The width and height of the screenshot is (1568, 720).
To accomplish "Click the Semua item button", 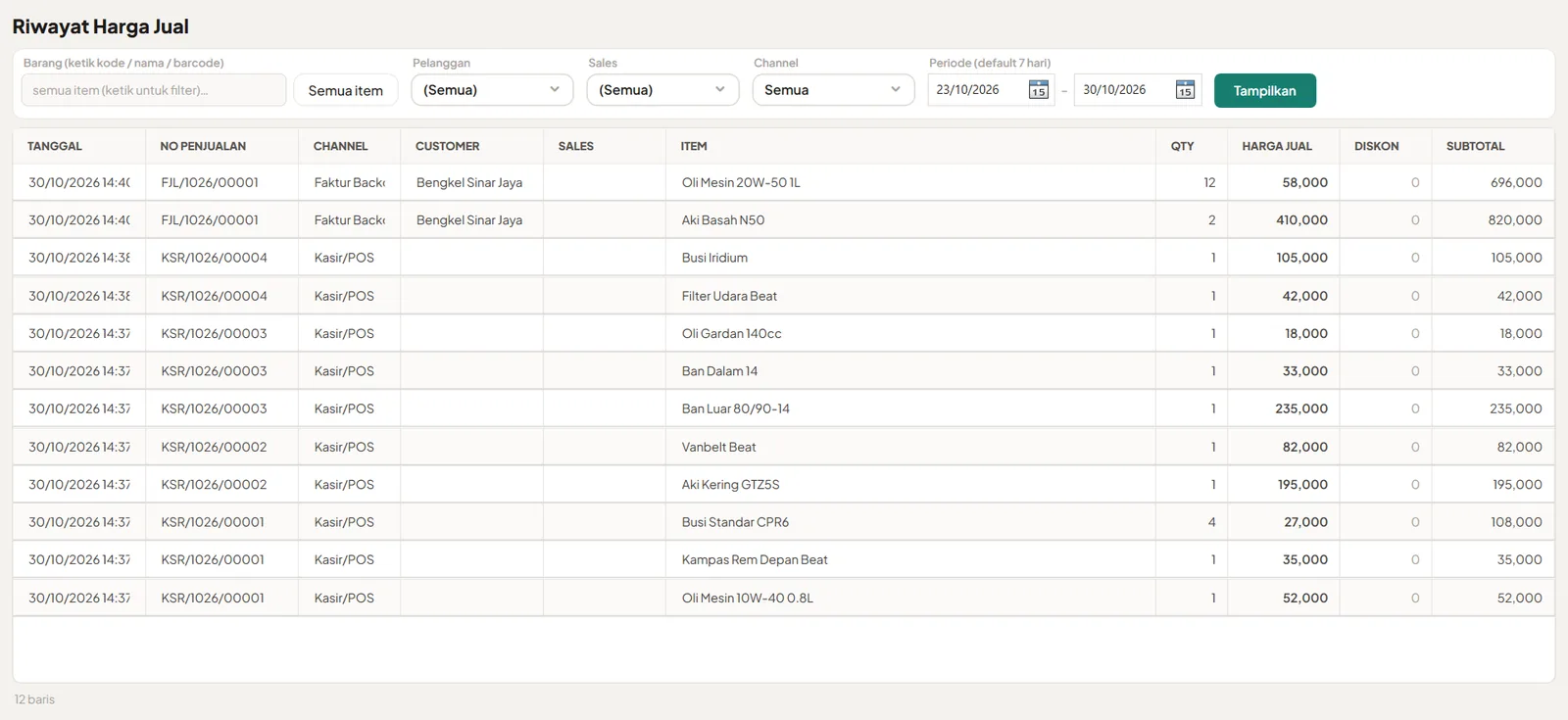I will pos(346,90).
